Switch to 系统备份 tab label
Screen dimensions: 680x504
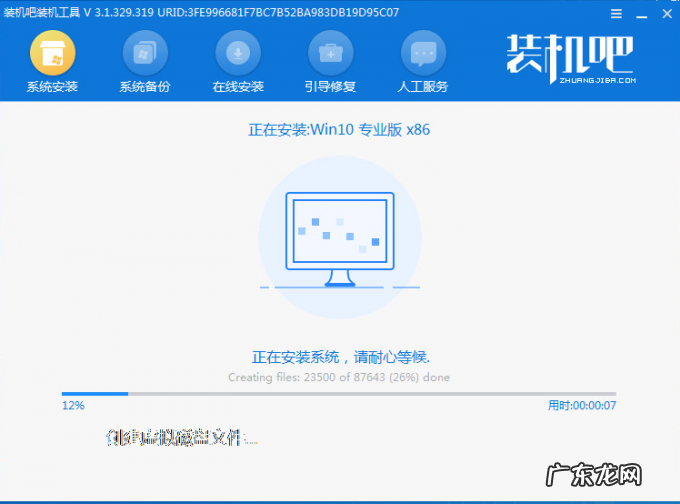pyautogui.click(x=145, y=87)
